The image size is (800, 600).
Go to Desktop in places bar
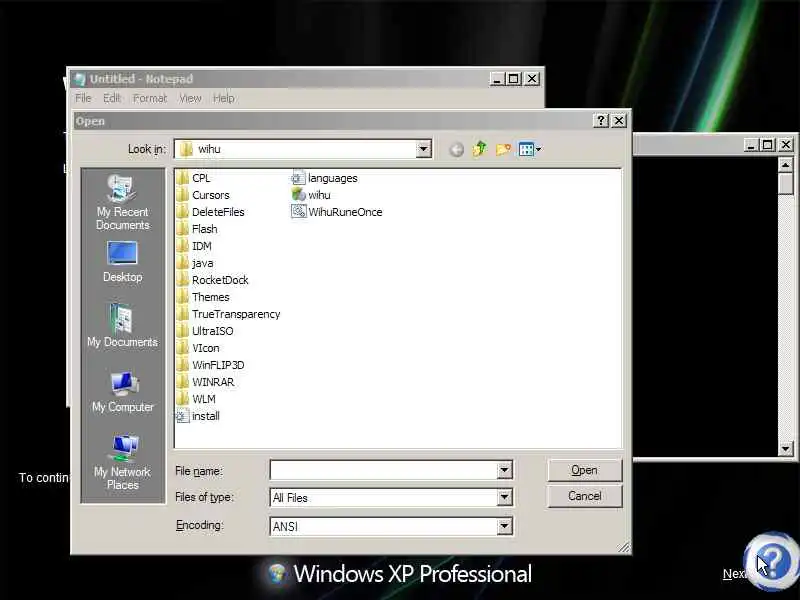[x=122, y=262]
